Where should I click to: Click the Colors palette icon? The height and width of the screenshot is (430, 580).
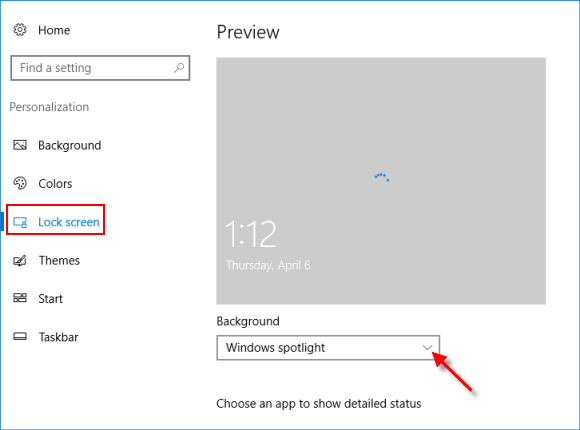coord(20,183)
